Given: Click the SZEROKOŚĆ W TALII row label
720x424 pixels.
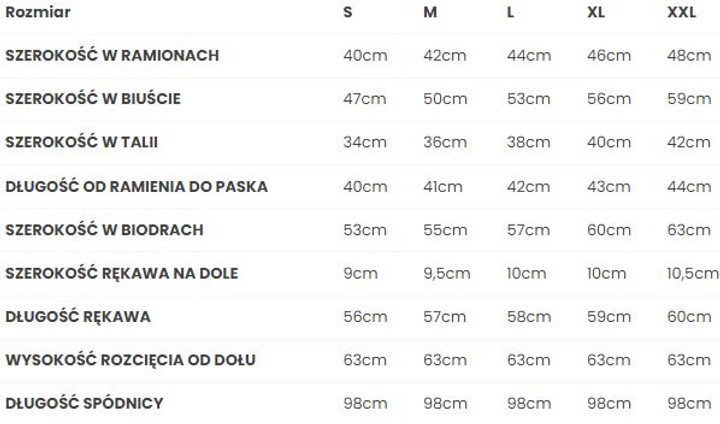Looking at the screenshot, I should 81,142.
